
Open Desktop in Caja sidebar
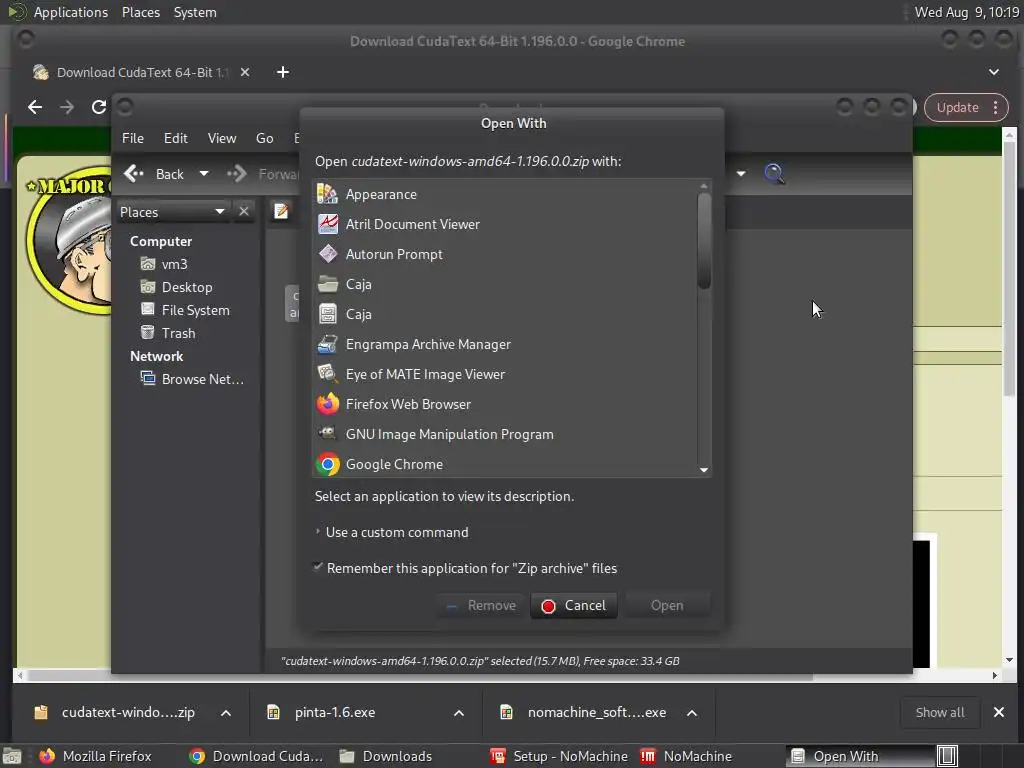click(x=187, y=287)
